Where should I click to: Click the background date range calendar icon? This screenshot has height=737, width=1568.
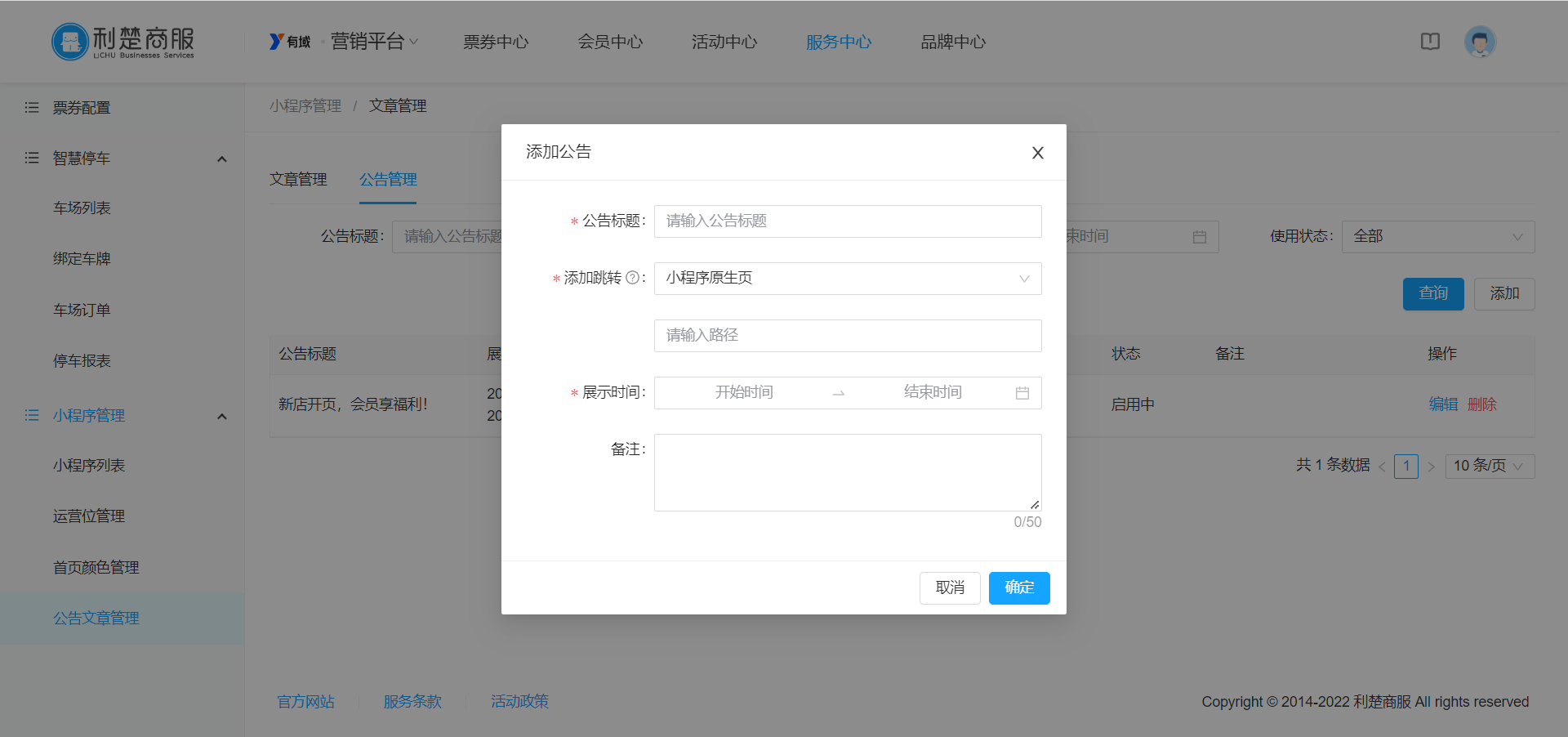coord(1199,237)
